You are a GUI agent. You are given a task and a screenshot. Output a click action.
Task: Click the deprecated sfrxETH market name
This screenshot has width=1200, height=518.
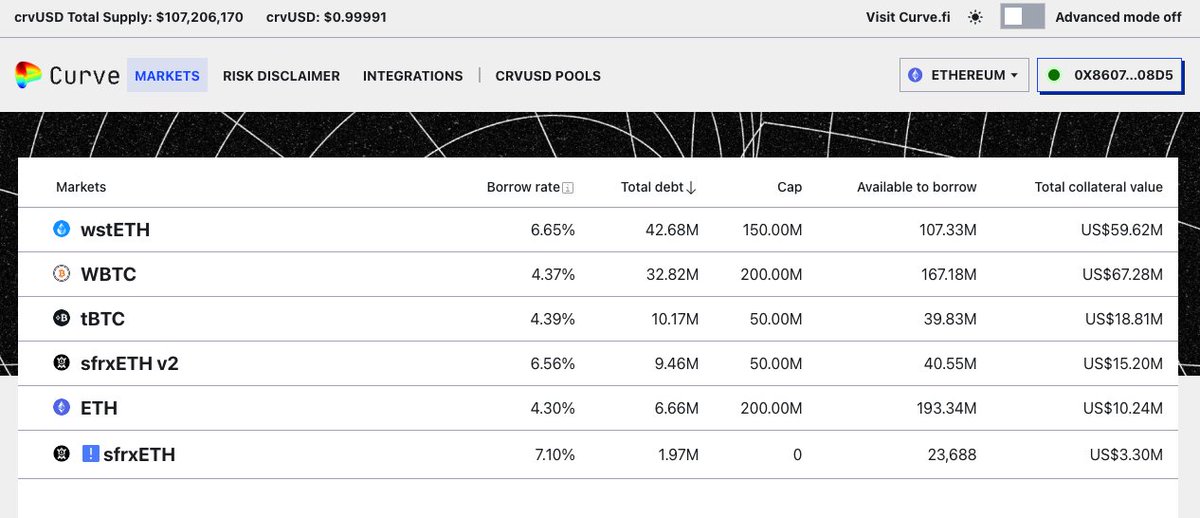[x=139, y=454]
